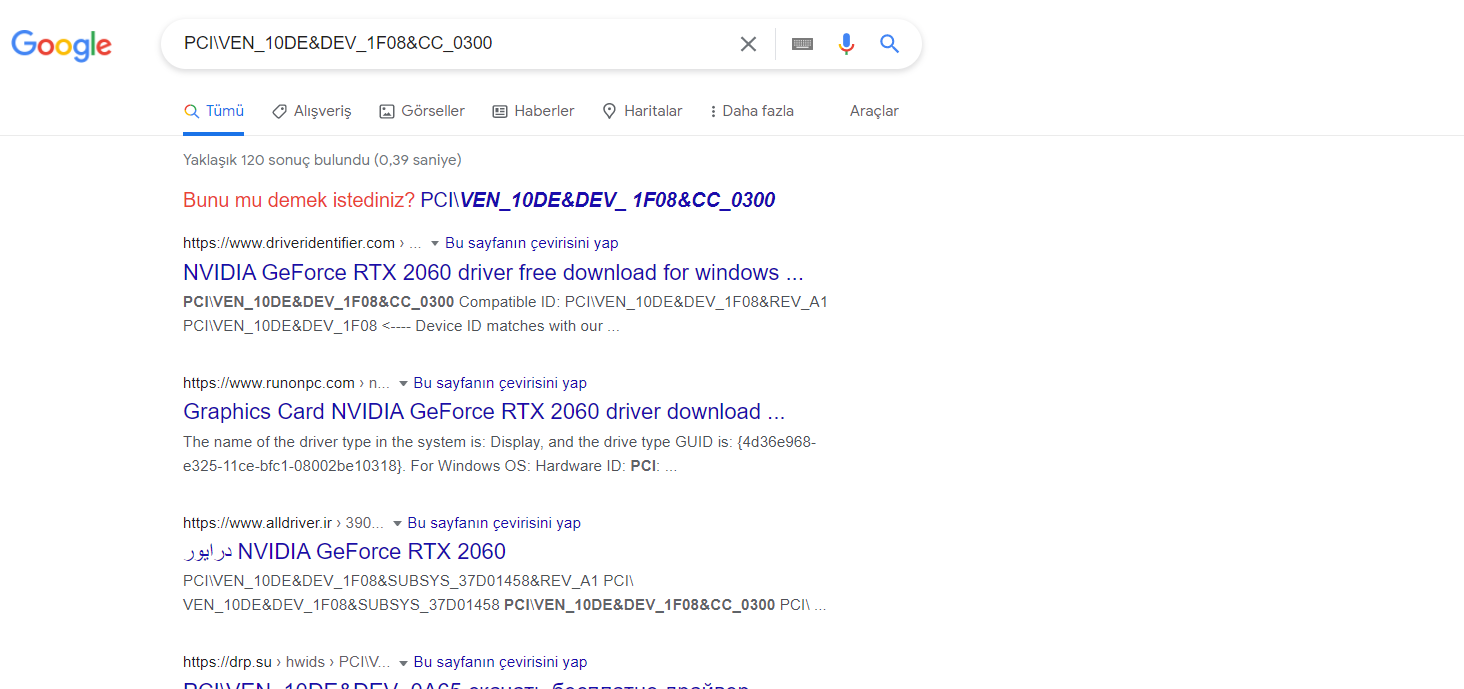The width and height of the screenshot is (1464, 689).
Task: Go to the Google homepage logo
Action: (x=61, y=45)
